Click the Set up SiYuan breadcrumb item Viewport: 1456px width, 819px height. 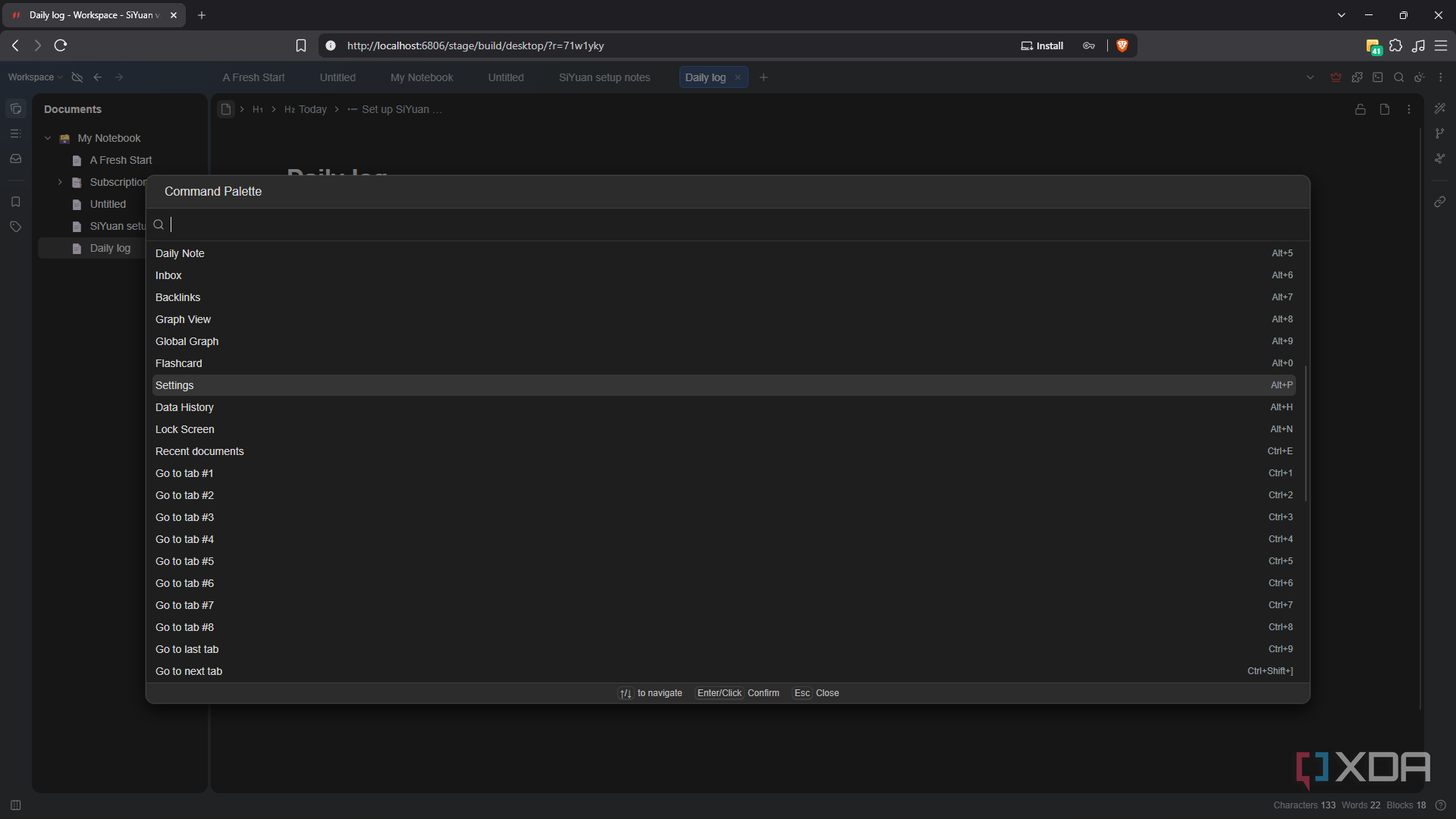tap(395, 109)
